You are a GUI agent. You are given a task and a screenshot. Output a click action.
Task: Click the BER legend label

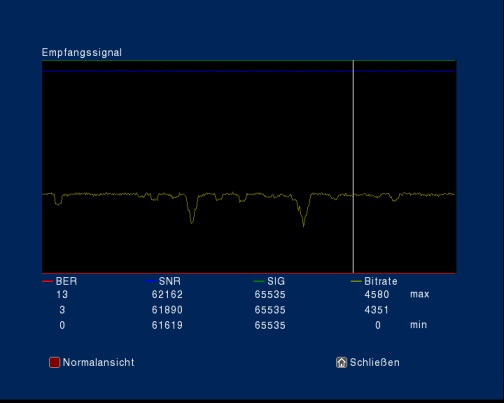point(66,281)
